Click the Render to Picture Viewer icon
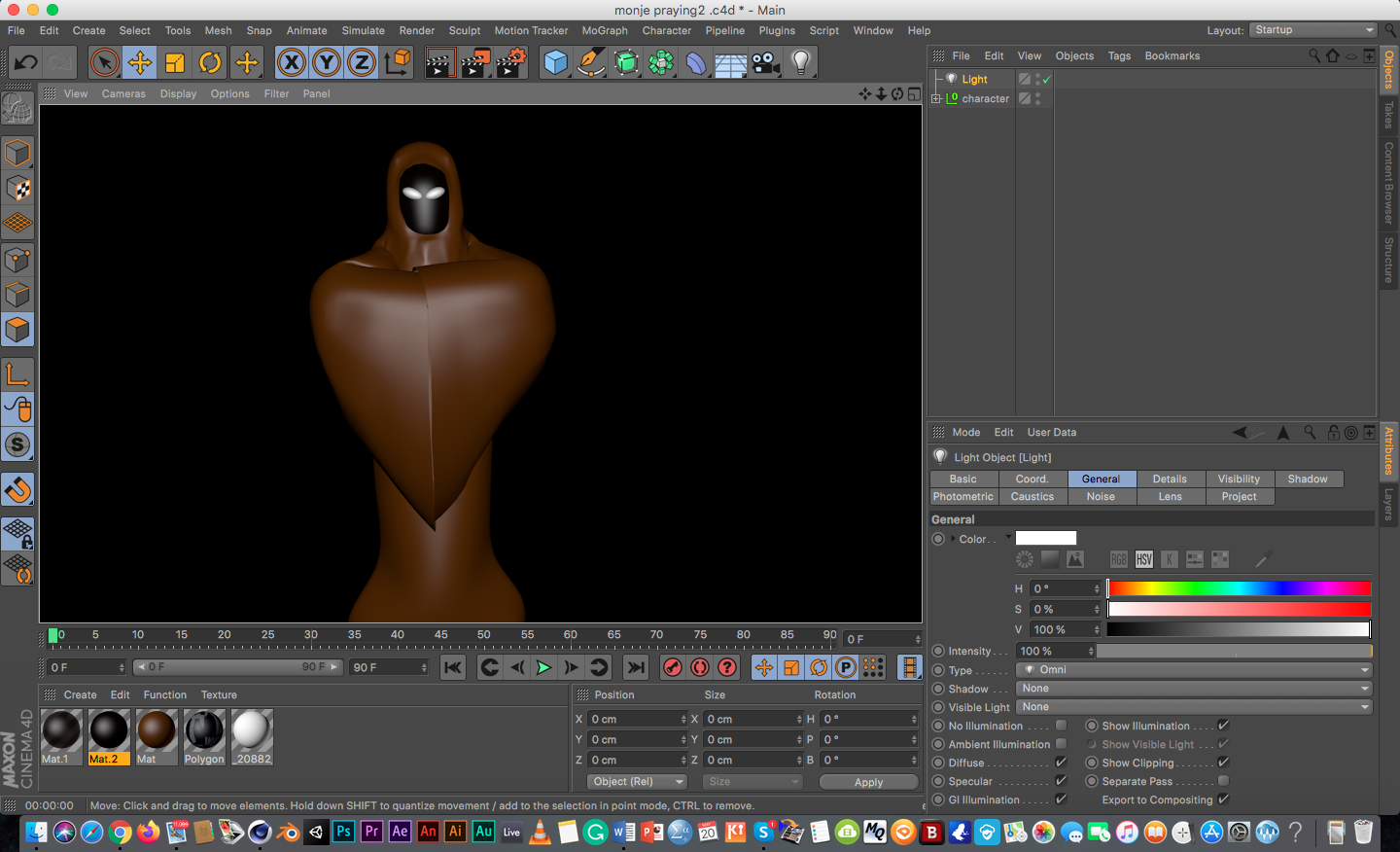1400x852 pixels. [x=475, y=63]
